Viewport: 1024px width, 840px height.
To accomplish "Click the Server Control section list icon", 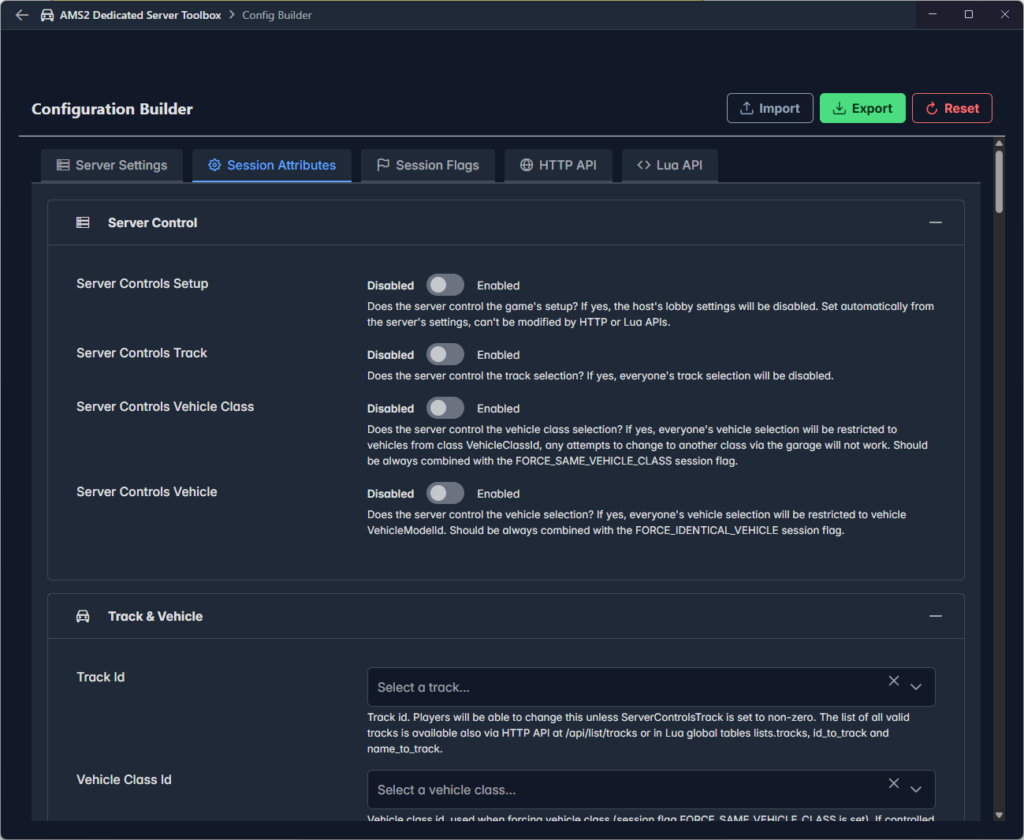I will pyautogui.click(x=83, y=223).
